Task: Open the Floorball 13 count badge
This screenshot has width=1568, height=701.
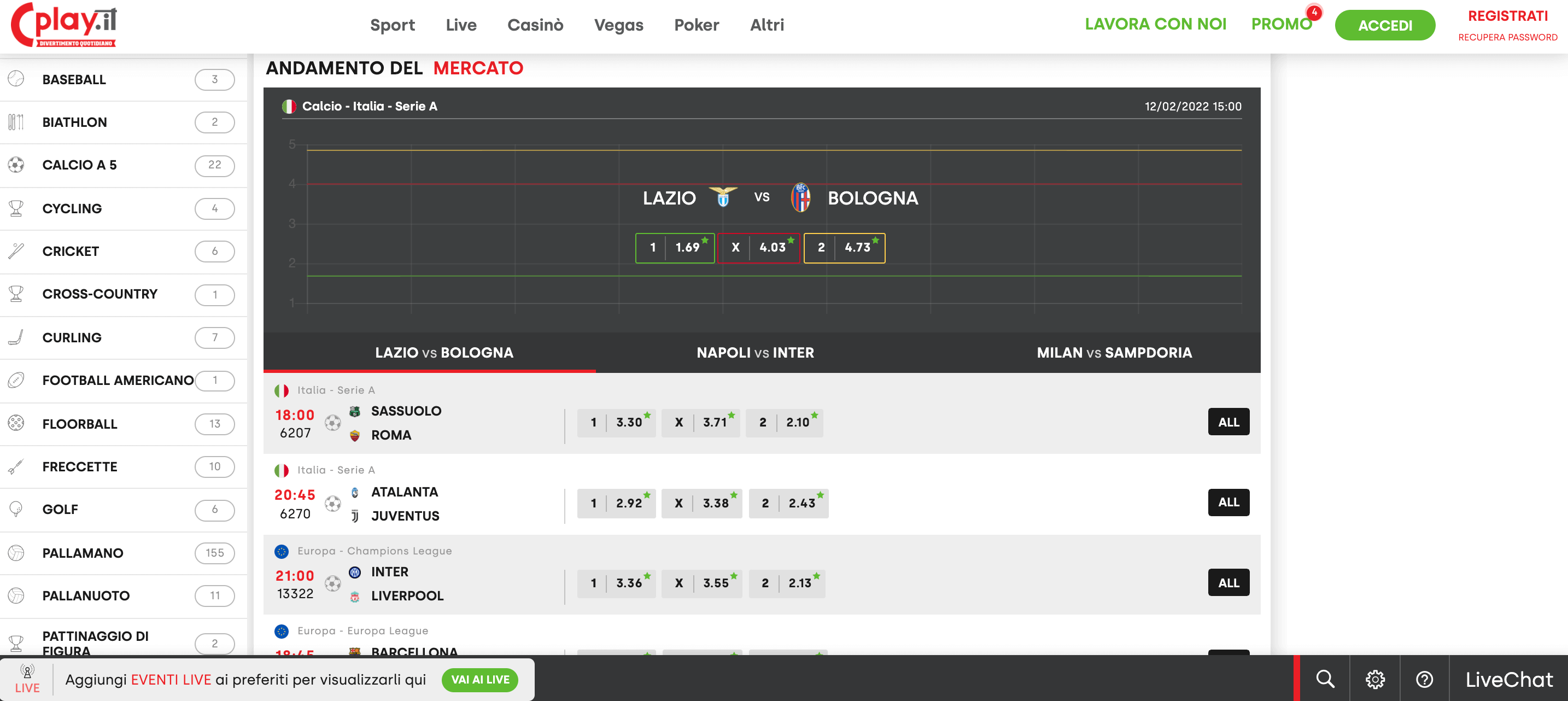Action: [215, 424]
